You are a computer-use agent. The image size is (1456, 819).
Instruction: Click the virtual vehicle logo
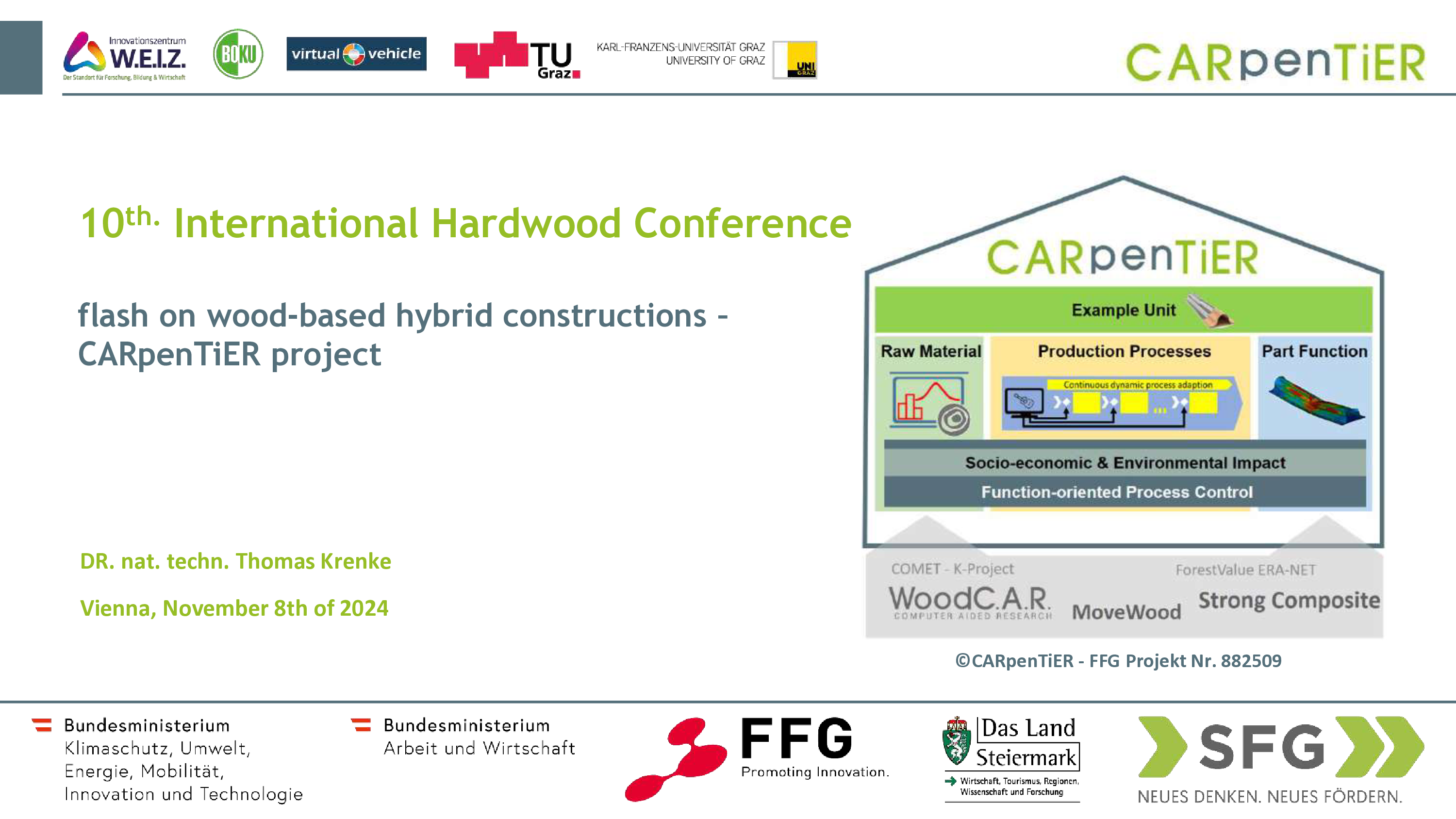[x=357, y=54]
